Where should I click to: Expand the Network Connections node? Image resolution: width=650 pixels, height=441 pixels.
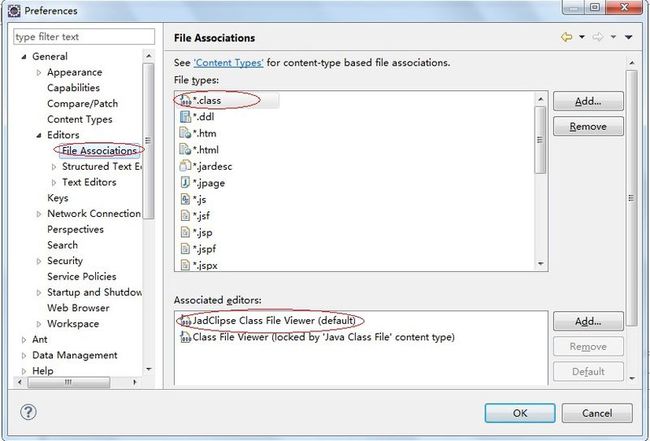(x=39, y=214)
